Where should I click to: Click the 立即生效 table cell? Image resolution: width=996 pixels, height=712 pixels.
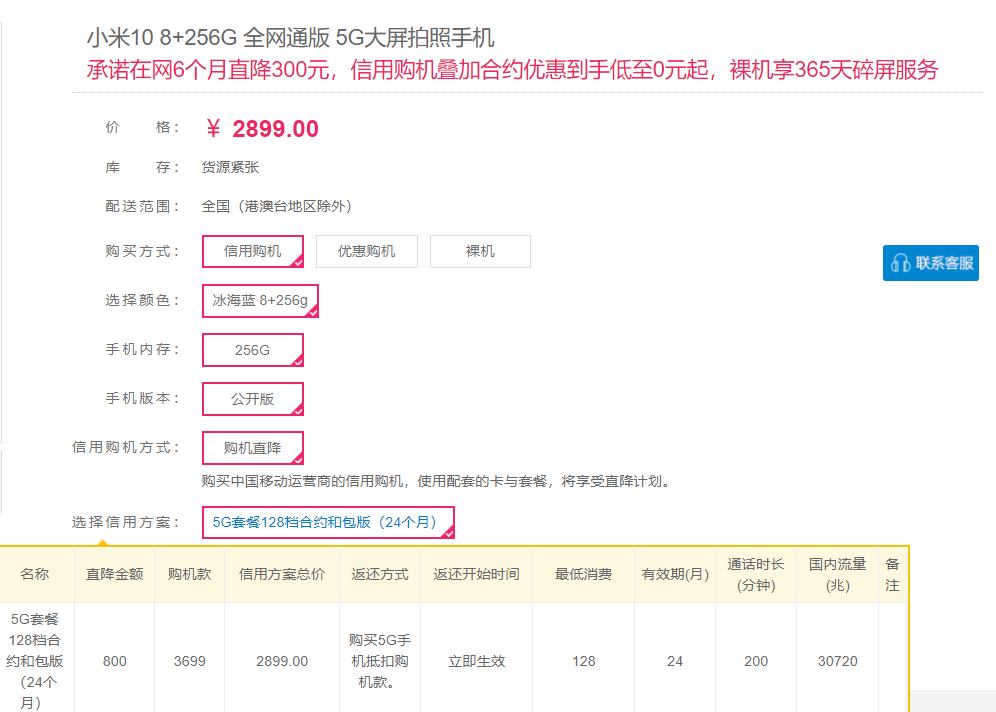point(476,660)
